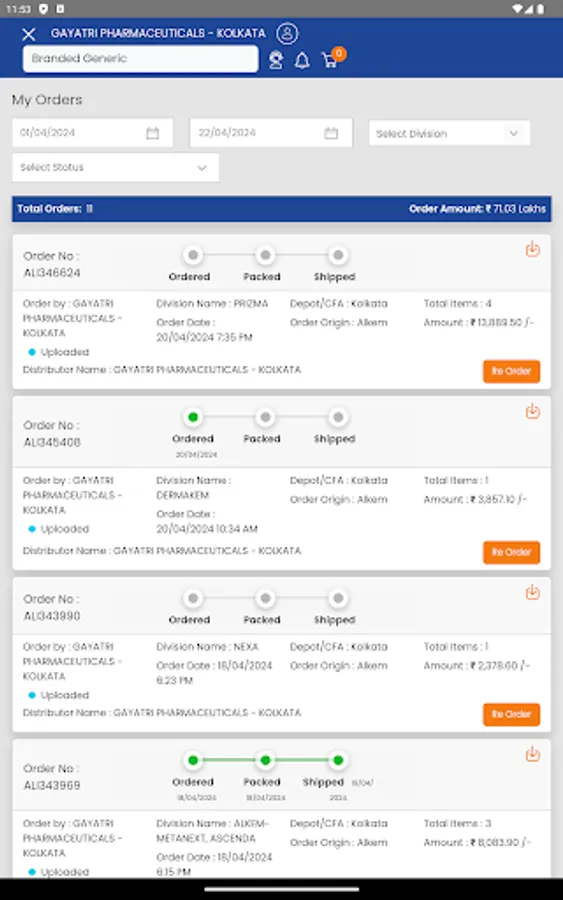Tap the customer support headset icon
Viewport: 563px width, 900px height.
[x=276, y=60]
